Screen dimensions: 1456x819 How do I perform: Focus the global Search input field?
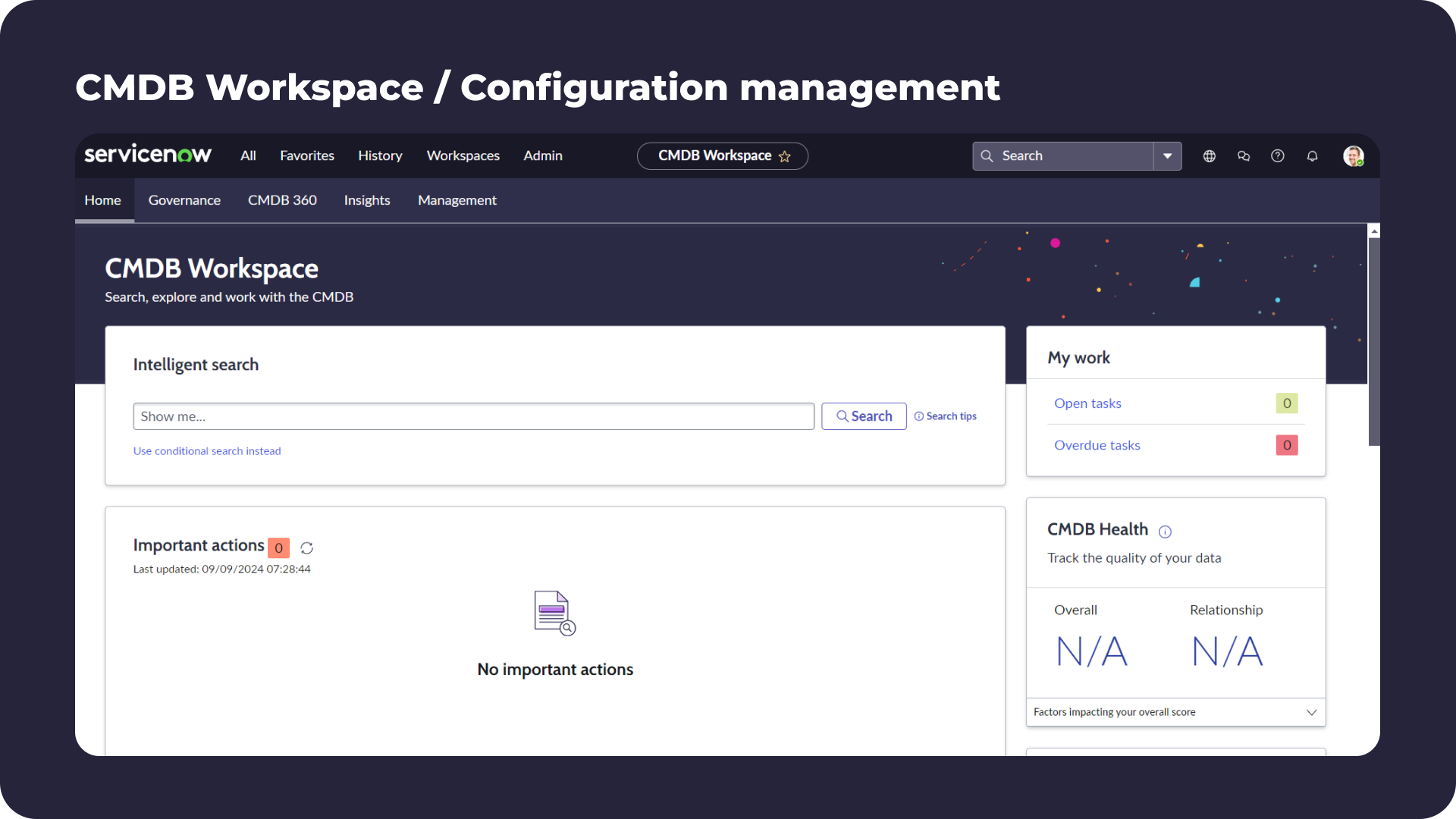coord(1063,155)
